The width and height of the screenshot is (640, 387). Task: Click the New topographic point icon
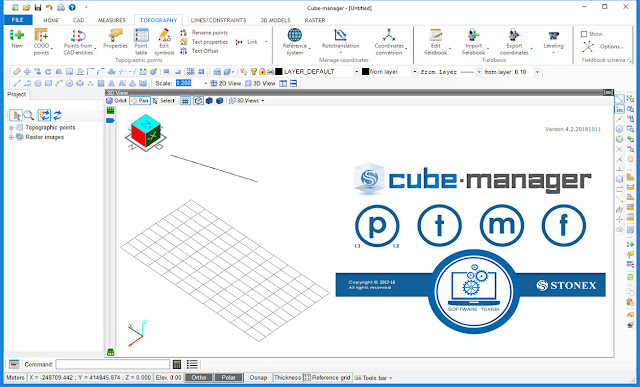coord(17,35)
